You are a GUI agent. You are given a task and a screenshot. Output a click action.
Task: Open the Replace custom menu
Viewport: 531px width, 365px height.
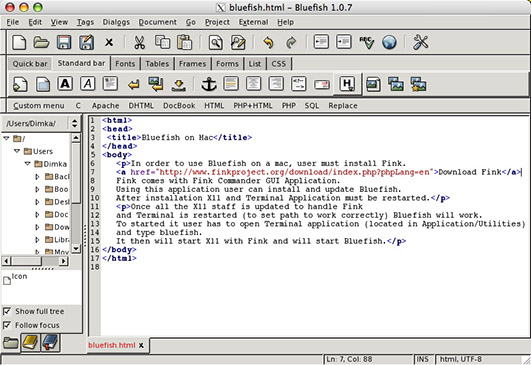(343, 106)
